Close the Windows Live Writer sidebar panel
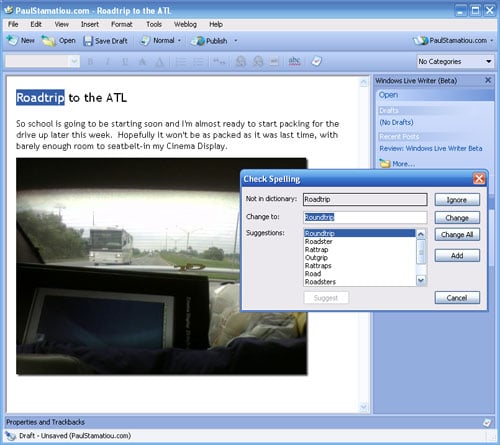500x445 pixels. coord(488,80)
